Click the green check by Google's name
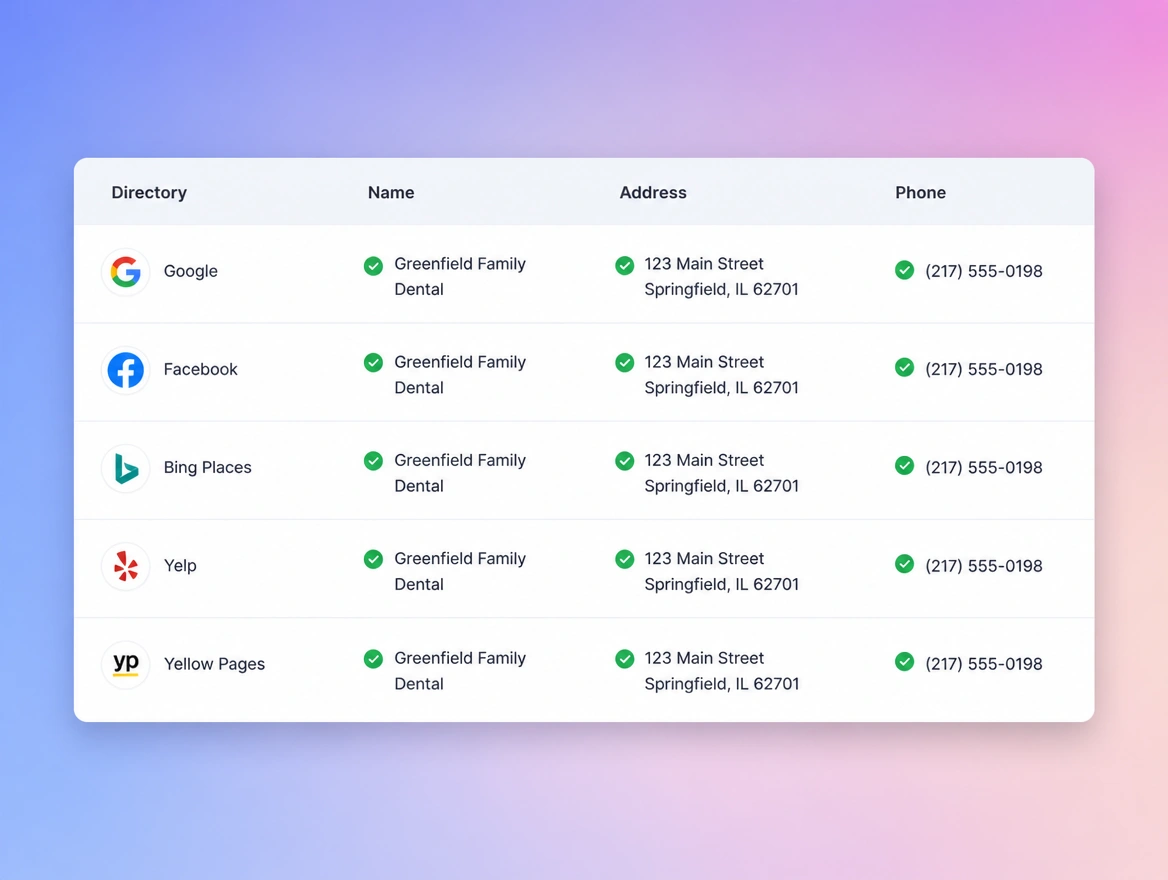Viewport: 1168px width, 880px height. (373, 265)
